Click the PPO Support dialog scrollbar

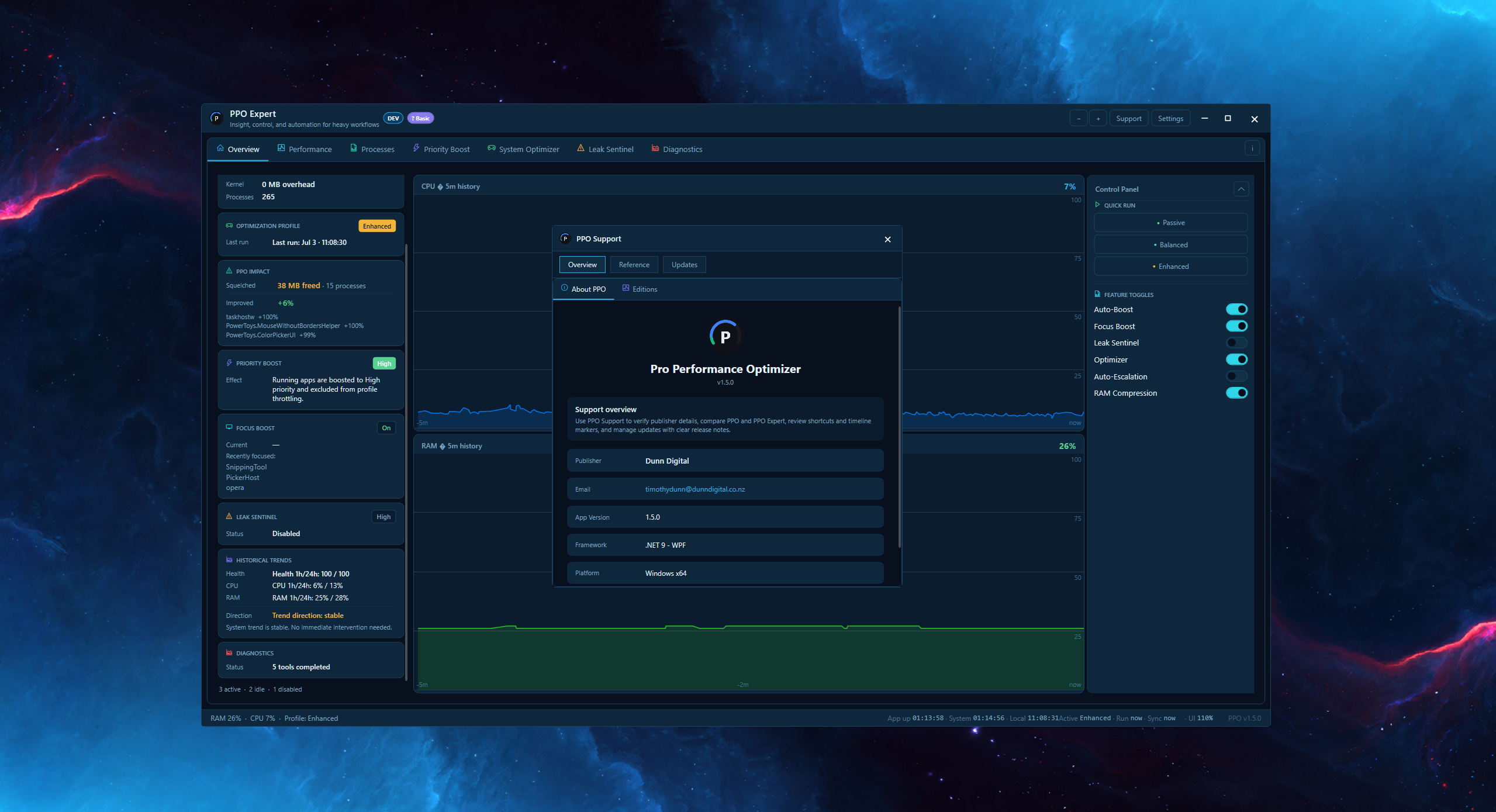click(899, 427)
